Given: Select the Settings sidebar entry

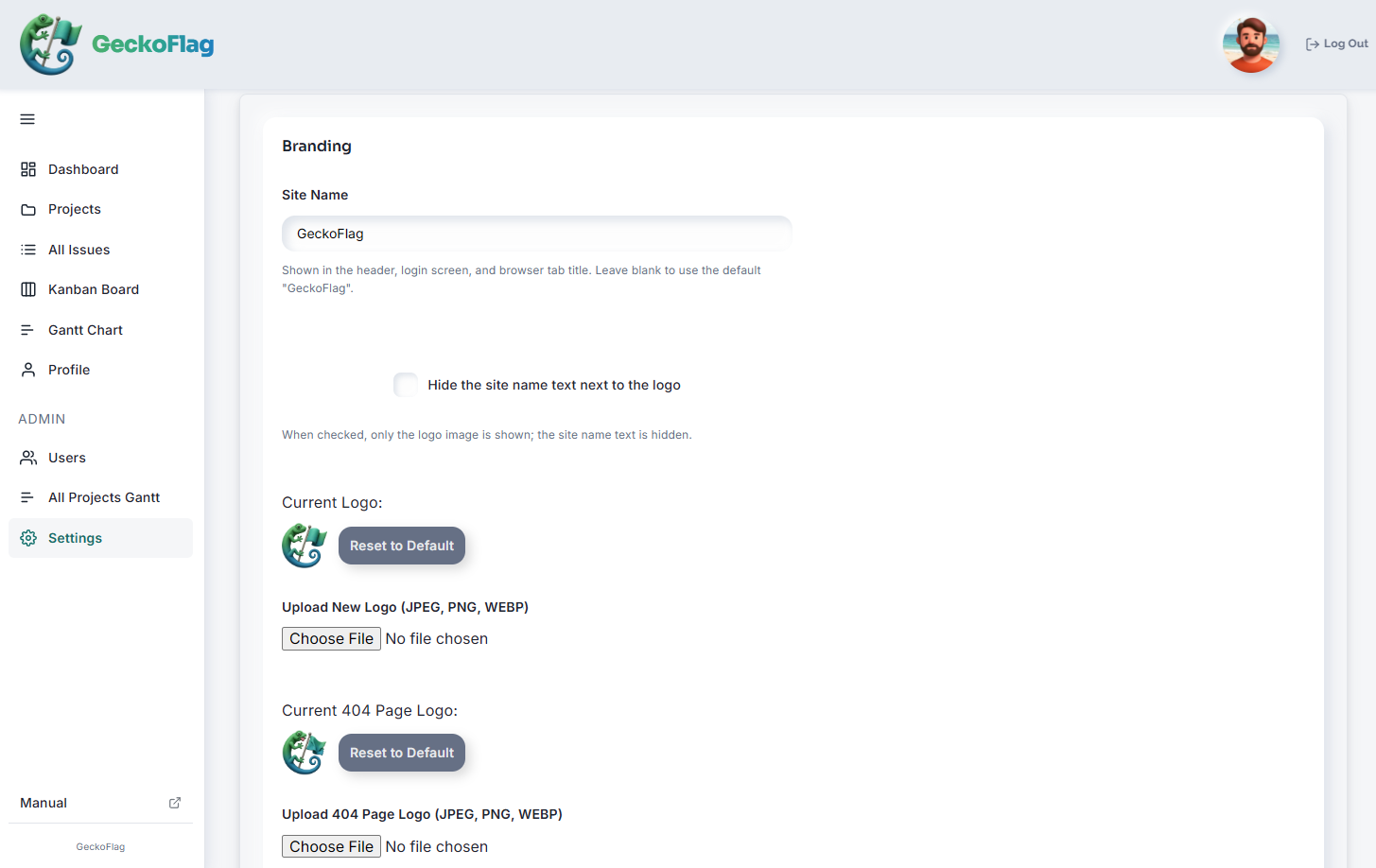Looking at the screenshot, I should (x=100, y=538).
